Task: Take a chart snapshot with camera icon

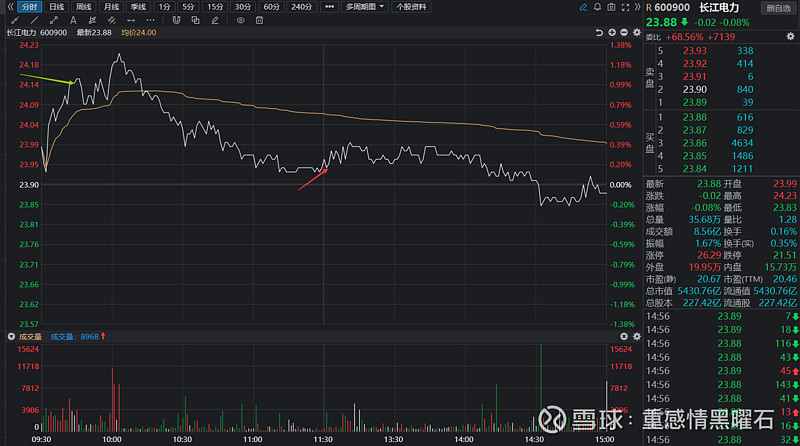Action: tap(611, 7)
